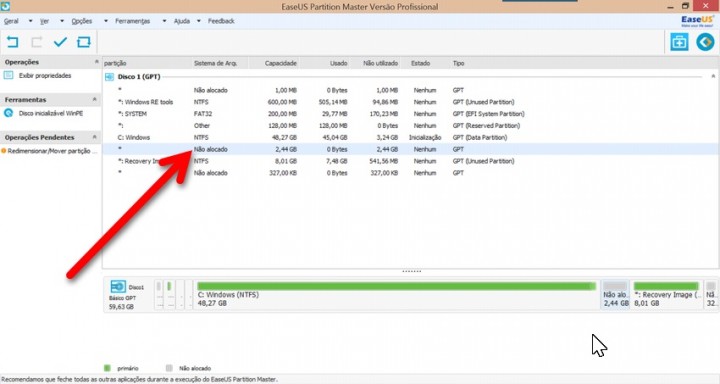Viewport: 720px width, 384px height.
Task: Sort by Tipo column header
Action: click(459, 63)
